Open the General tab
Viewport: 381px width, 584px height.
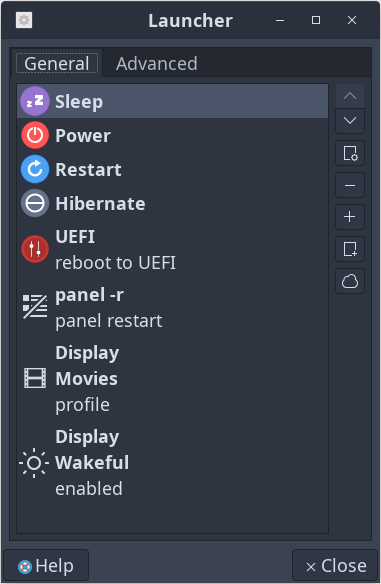click(57, 64)
